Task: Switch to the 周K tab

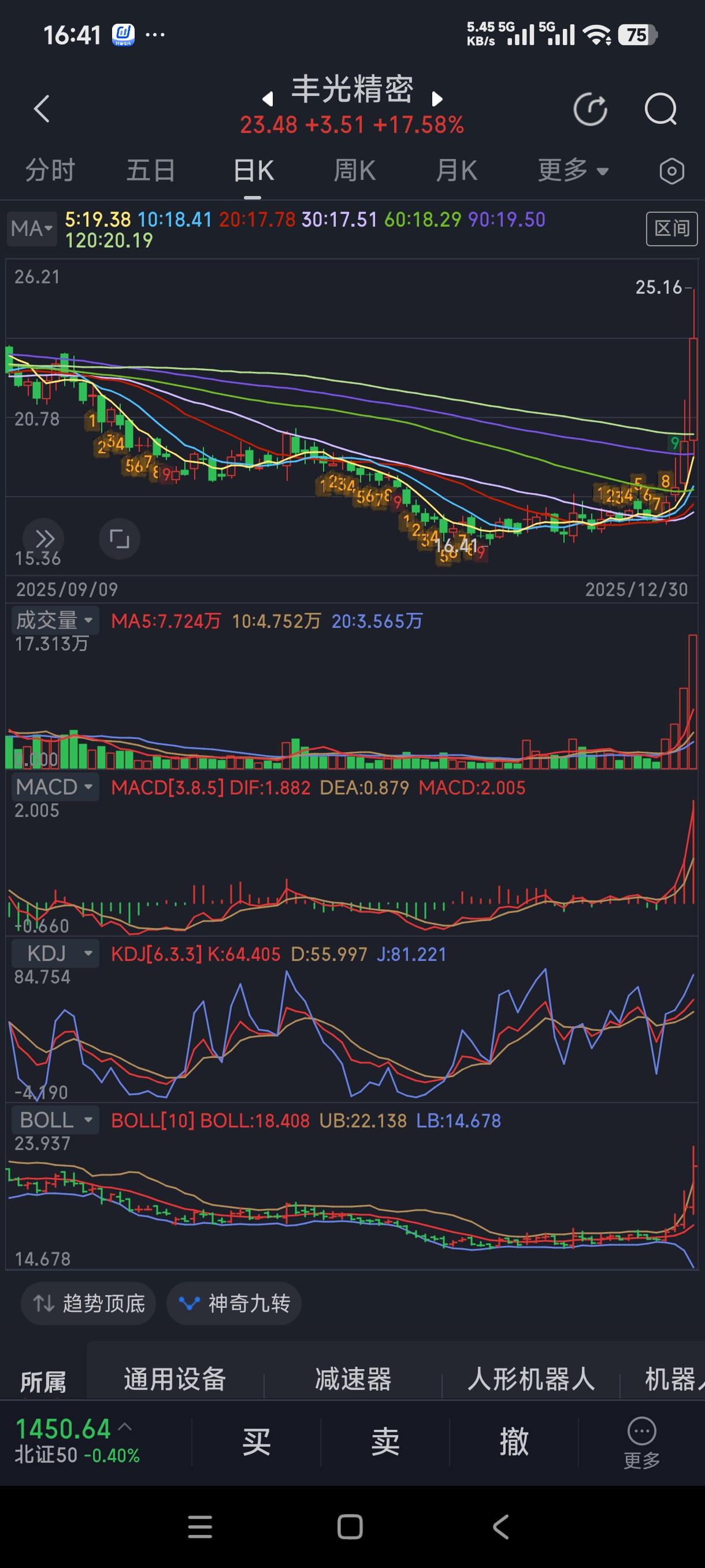Action: tap(355, 171)
